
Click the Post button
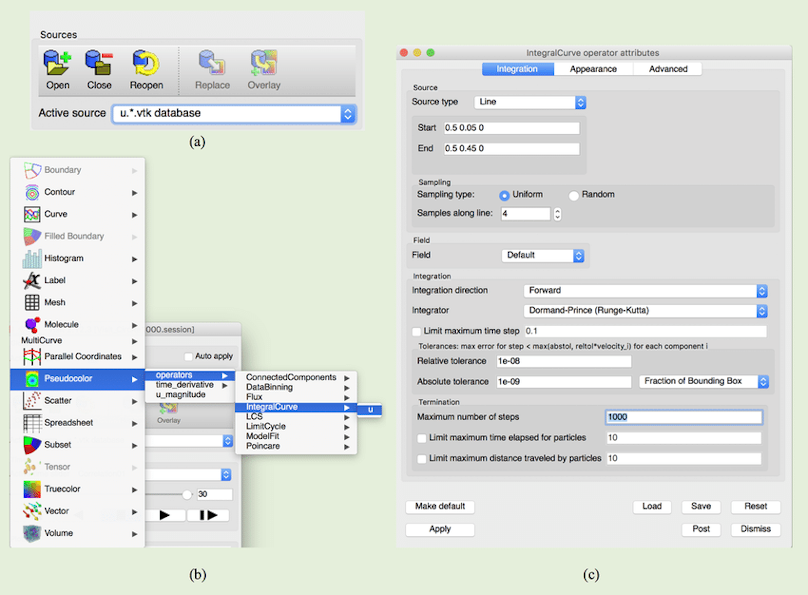tap(701, 529)
